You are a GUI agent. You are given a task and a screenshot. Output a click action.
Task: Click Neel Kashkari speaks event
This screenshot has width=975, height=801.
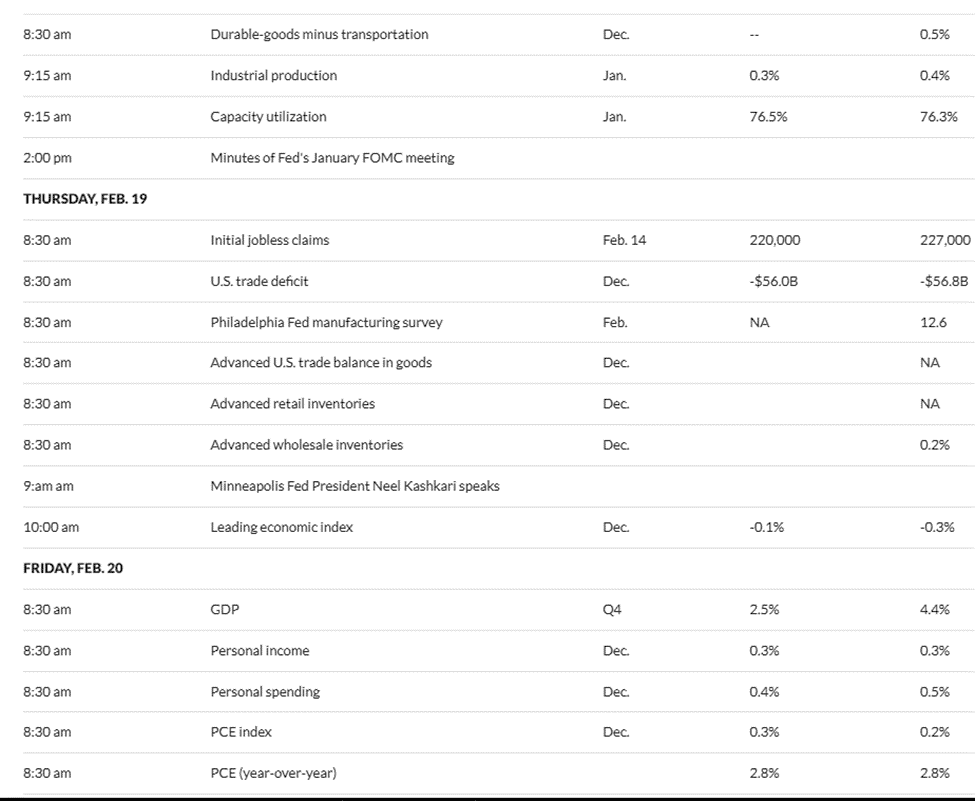click(354, 486)
